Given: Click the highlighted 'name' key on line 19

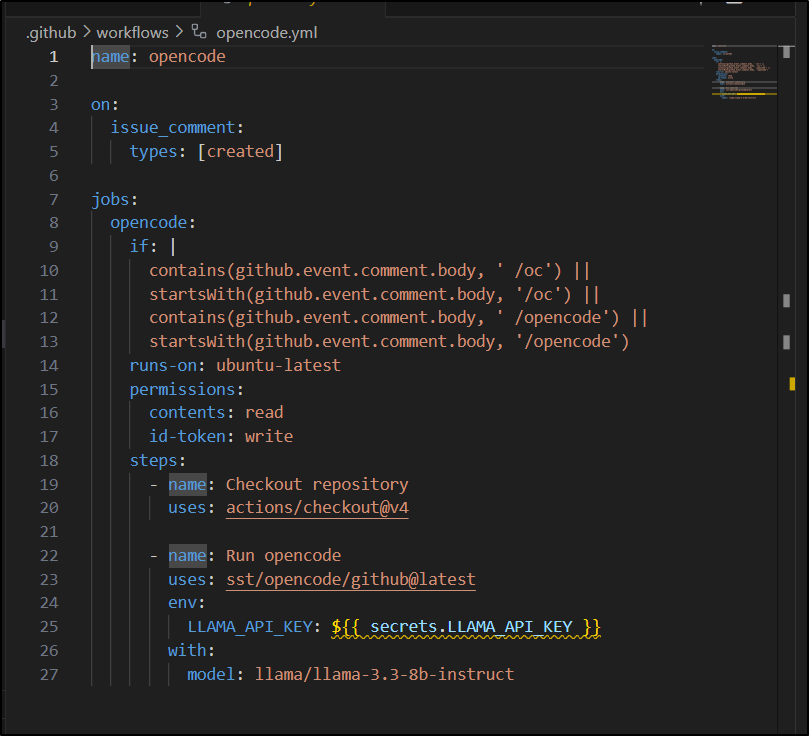Looking at the screenshot, I should pos(187,484).
